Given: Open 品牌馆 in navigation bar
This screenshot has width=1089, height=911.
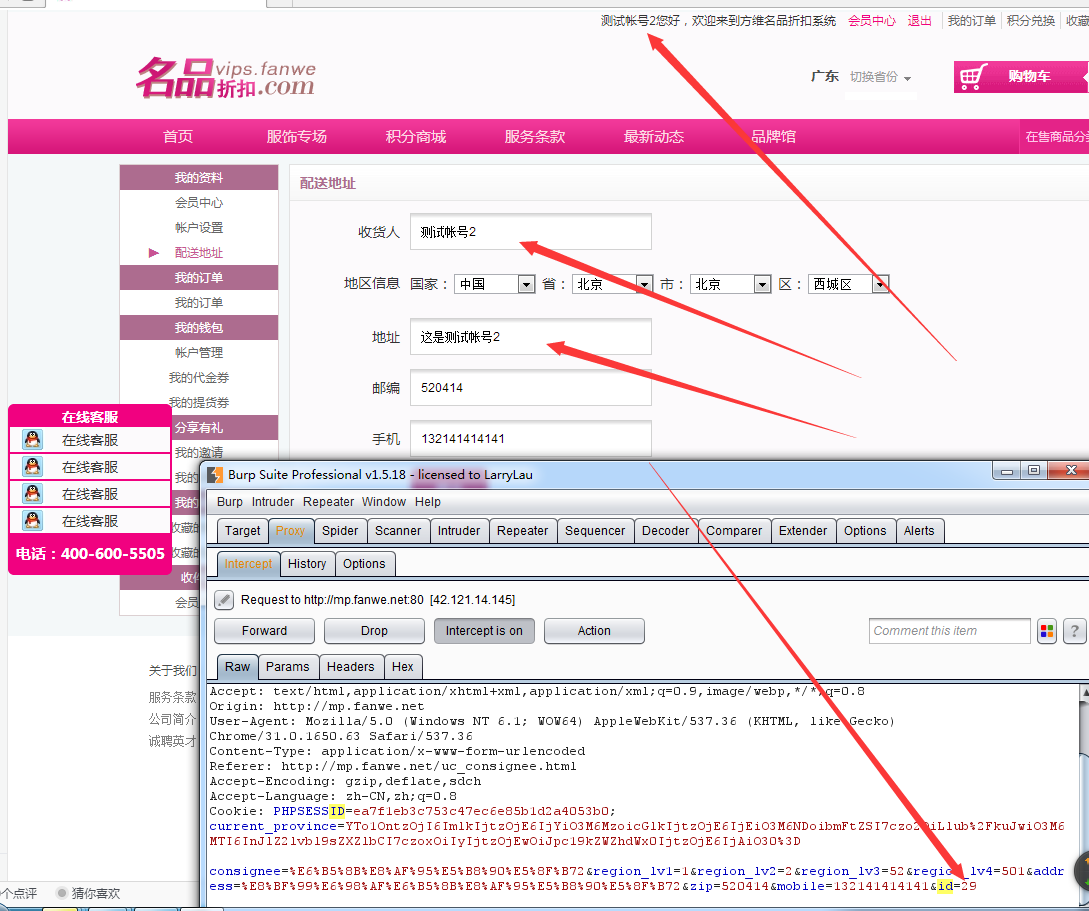Looking at the screenshot, I should (x=774, y=137).
